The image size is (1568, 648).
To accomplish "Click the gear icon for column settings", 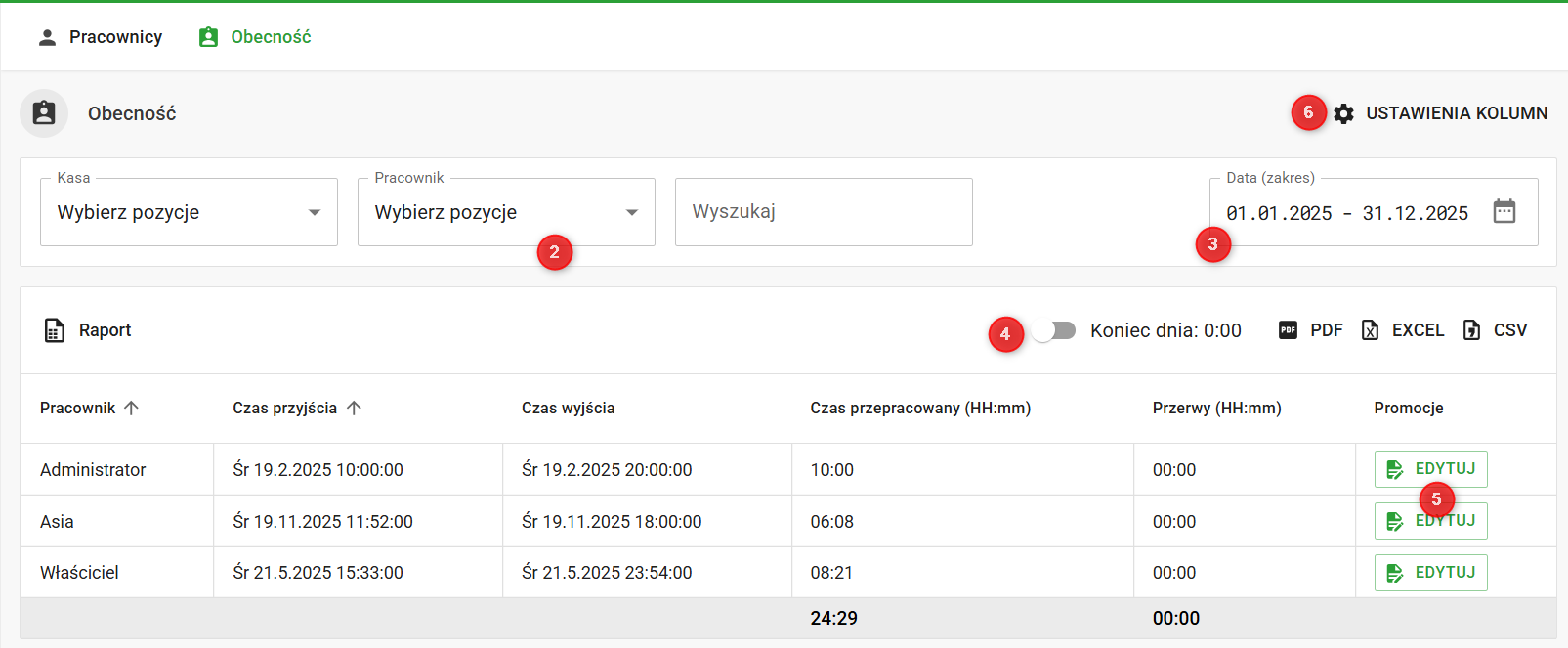I will 1344,113.
